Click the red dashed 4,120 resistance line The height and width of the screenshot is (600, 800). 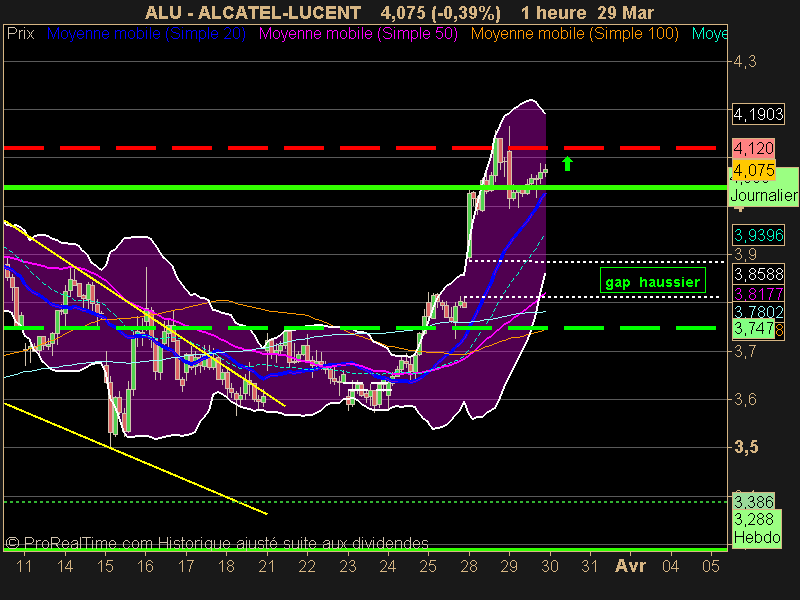click(360, 148)
